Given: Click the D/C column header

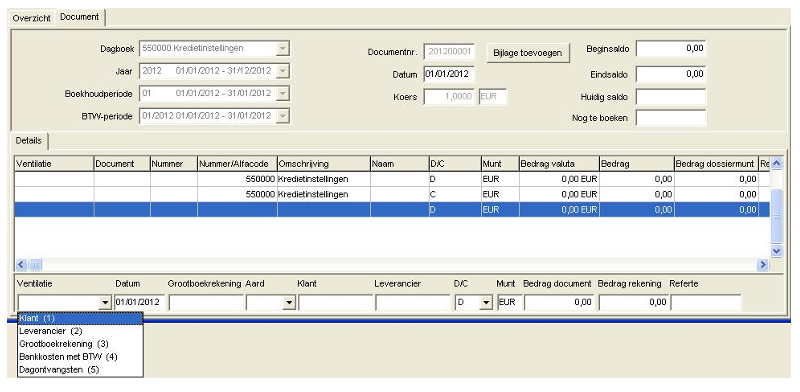Looking at the screenshot, I should coord(455,164).
